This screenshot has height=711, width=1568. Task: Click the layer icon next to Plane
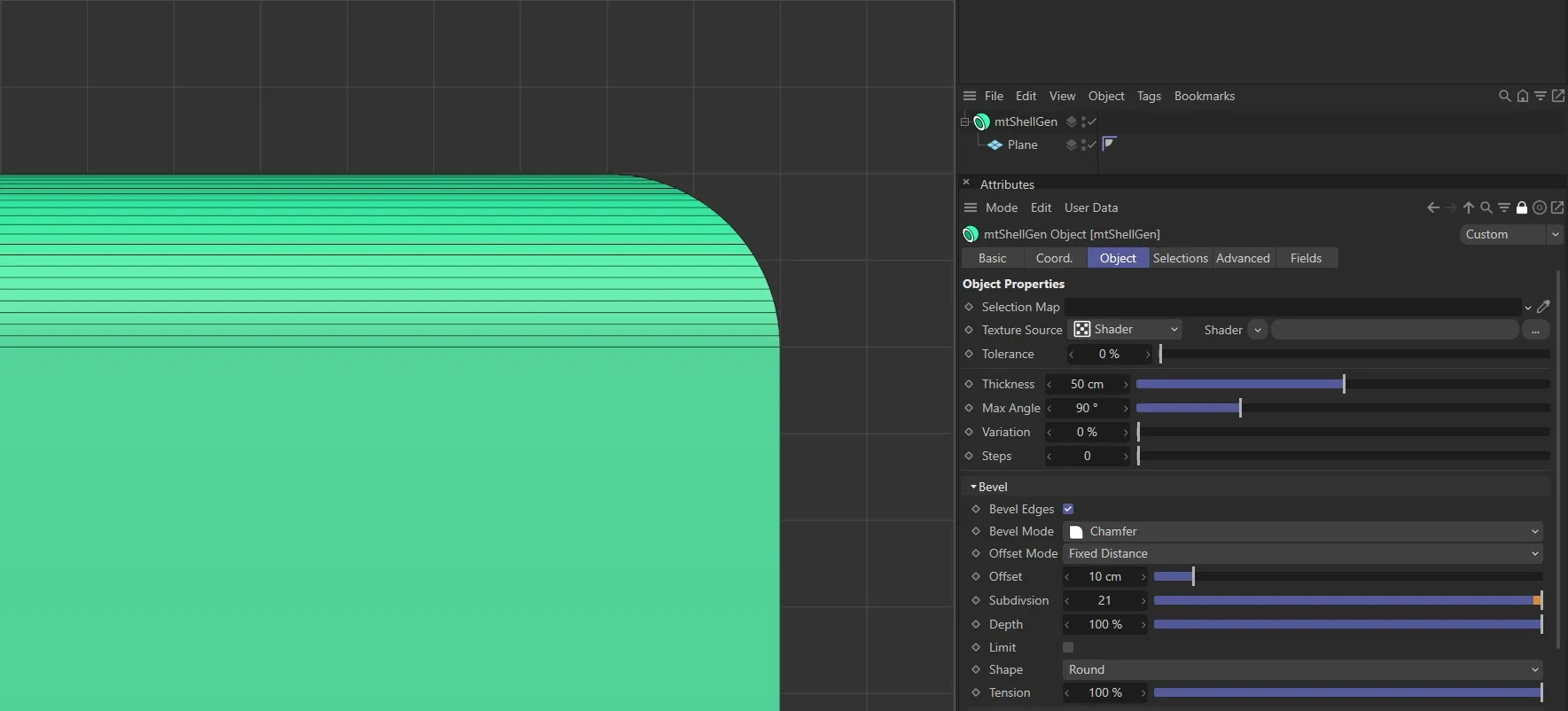point(1072,145)
